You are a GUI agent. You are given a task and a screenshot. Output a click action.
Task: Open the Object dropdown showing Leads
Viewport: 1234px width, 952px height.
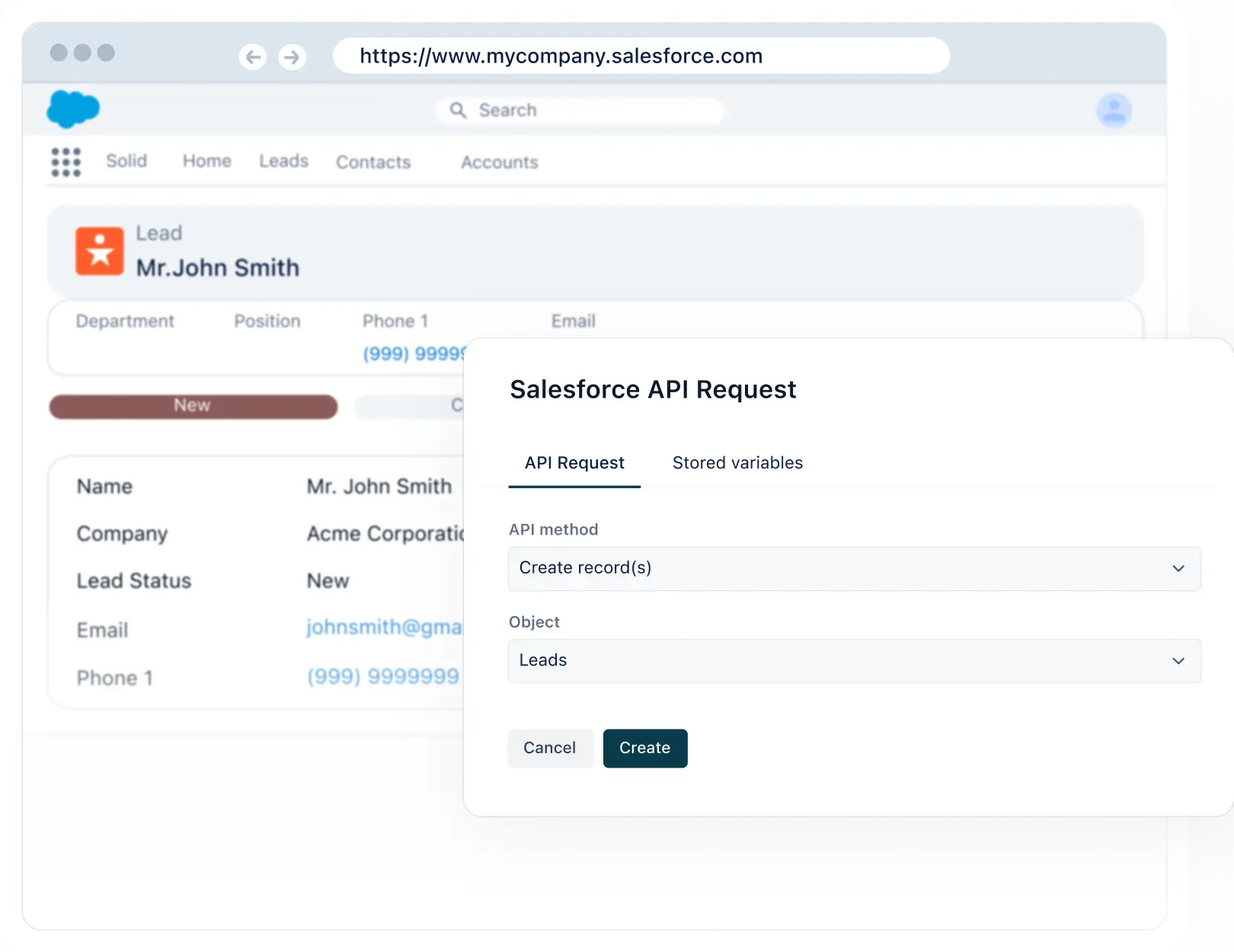click(853, 660)
